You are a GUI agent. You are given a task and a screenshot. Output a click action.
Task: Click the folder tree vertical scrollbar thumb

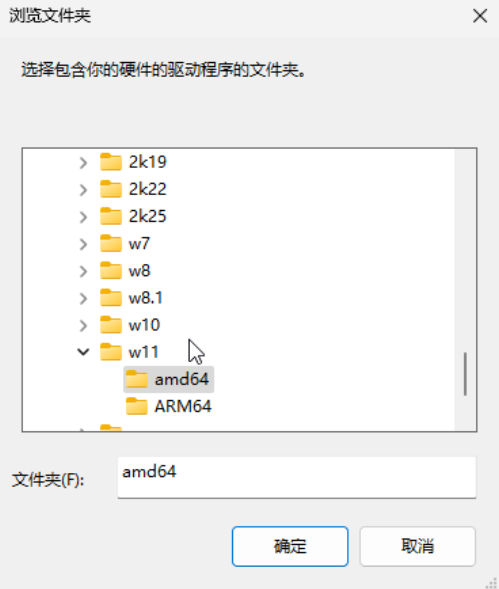pos(465,374)
